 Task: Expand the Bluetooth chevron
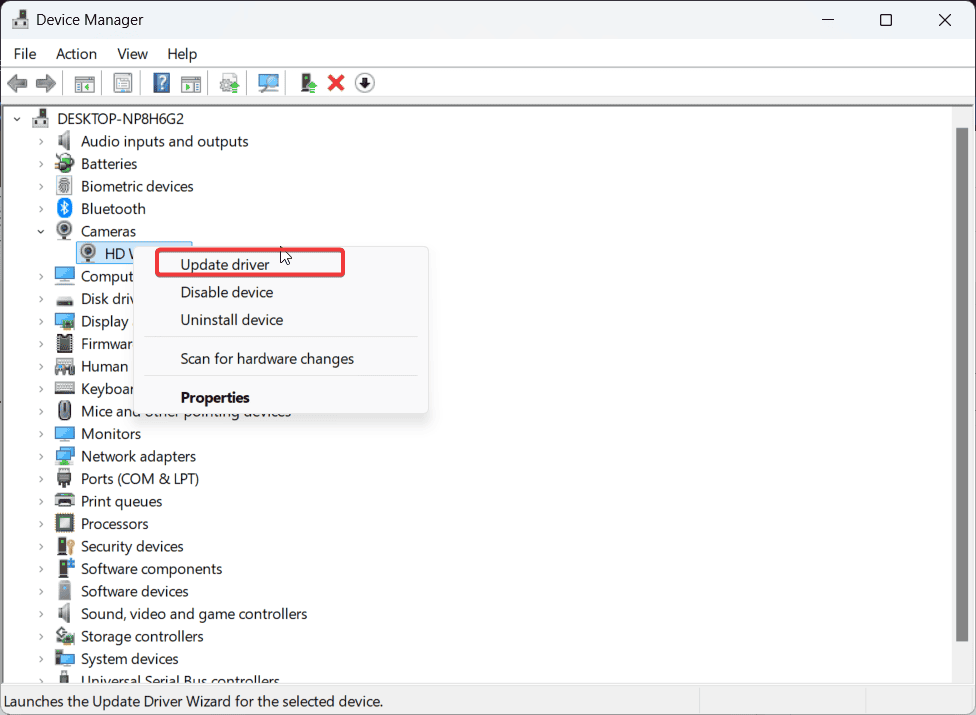click(41, 208)
